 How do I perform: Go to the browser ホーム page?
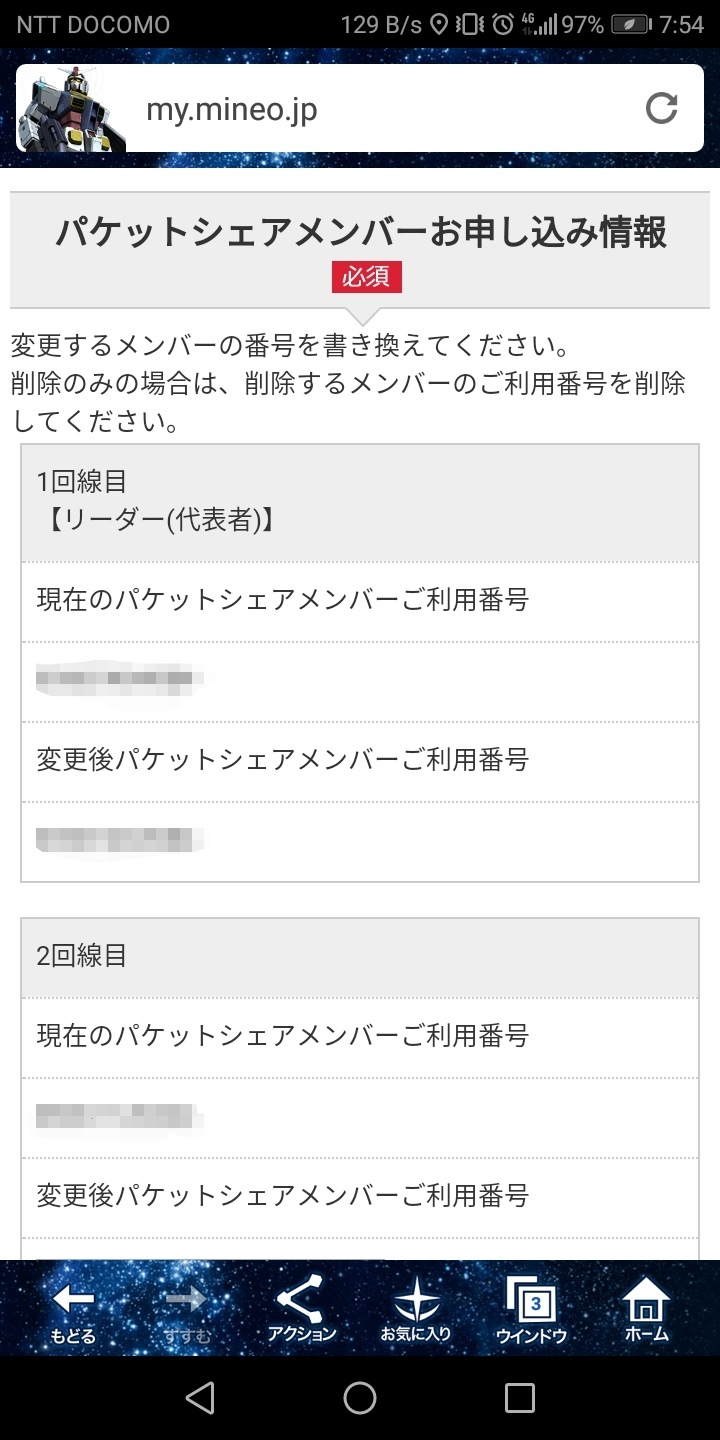[646, 1310]
